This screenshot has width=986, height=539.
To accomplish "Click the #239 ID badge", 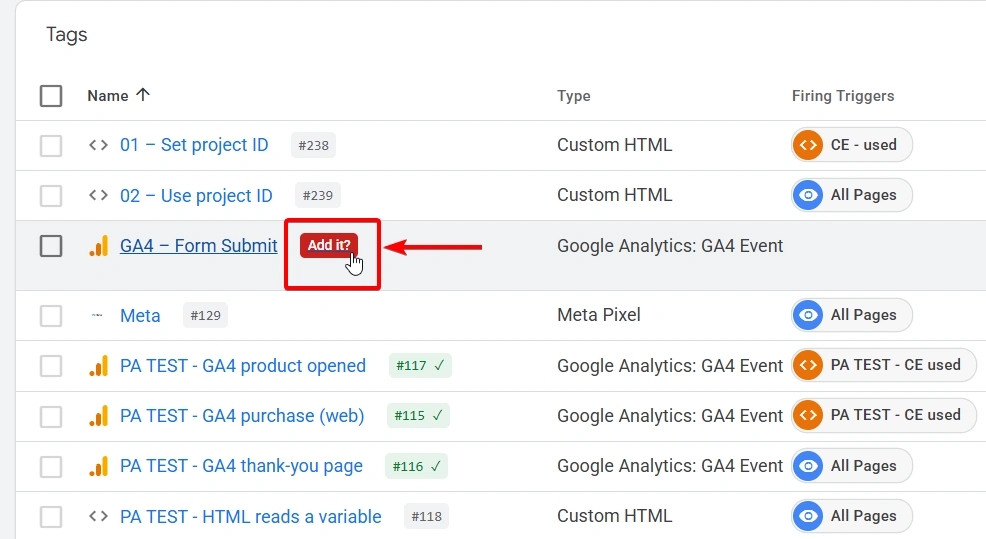I will pos(318,196).
